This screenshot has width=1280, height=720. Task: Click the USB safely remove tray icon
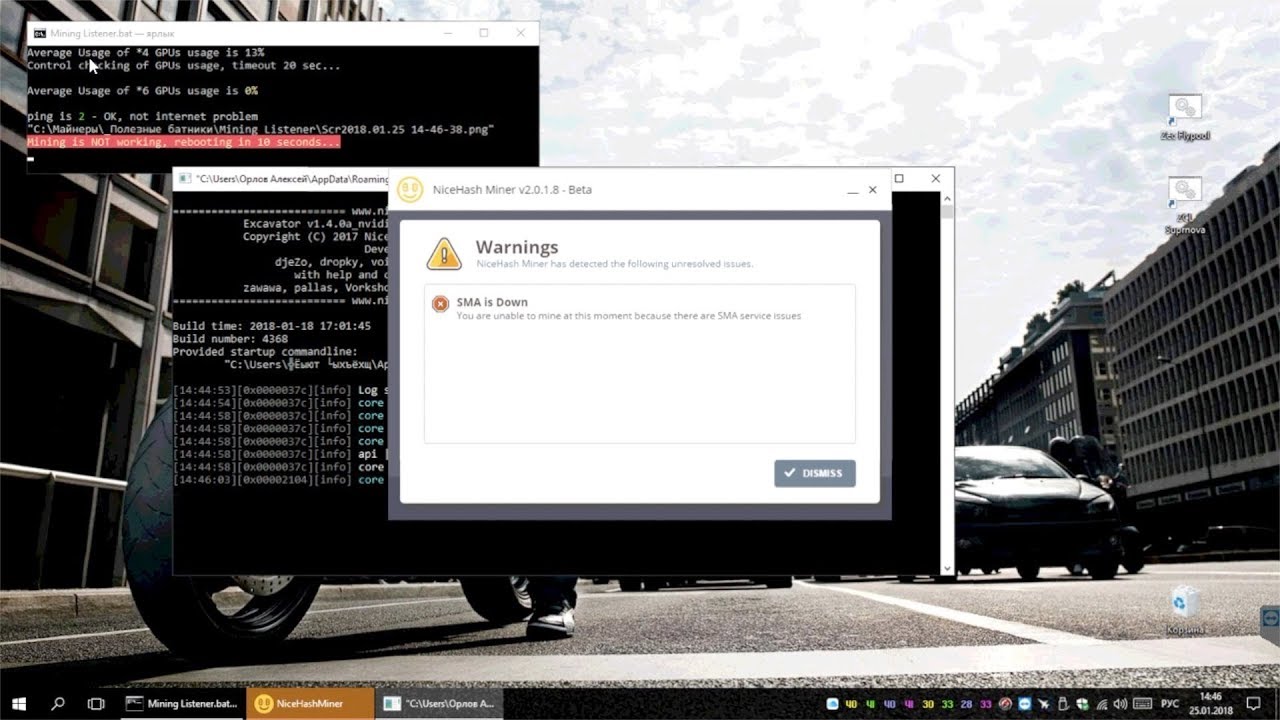click(1063, 704)
